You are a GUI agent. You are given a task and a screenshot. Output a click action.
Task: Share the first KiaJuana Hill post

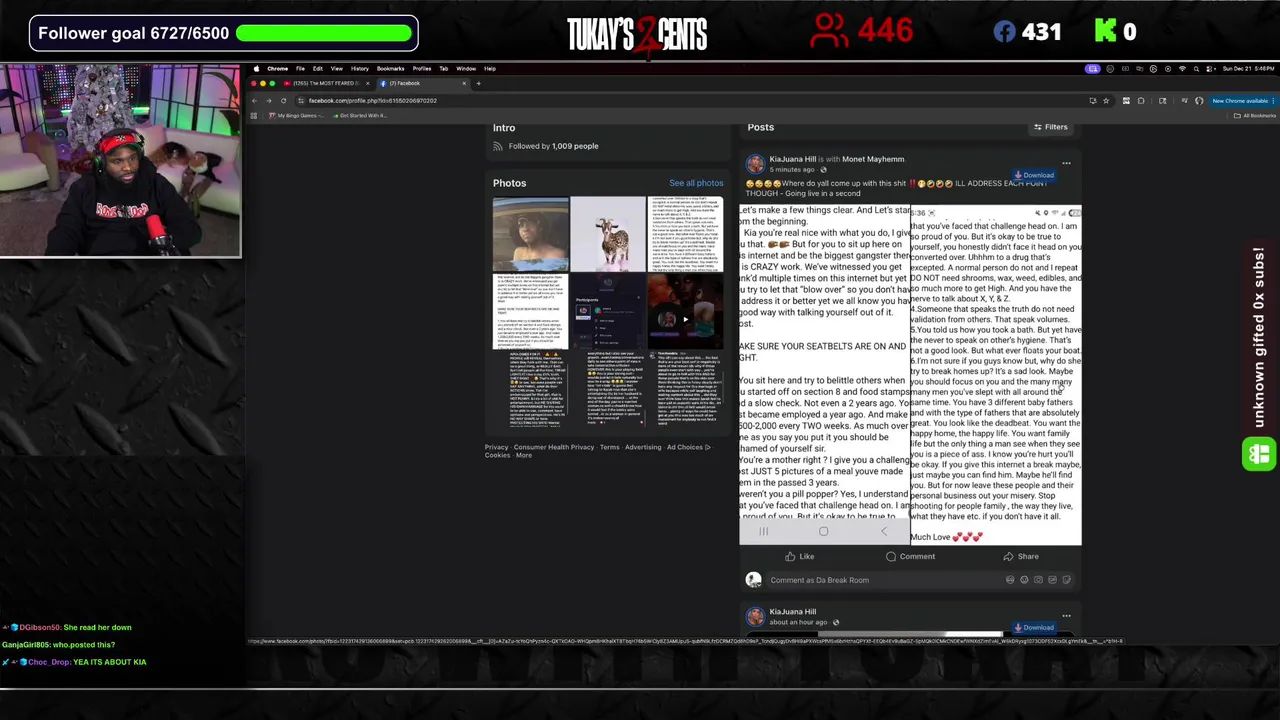1021,556
